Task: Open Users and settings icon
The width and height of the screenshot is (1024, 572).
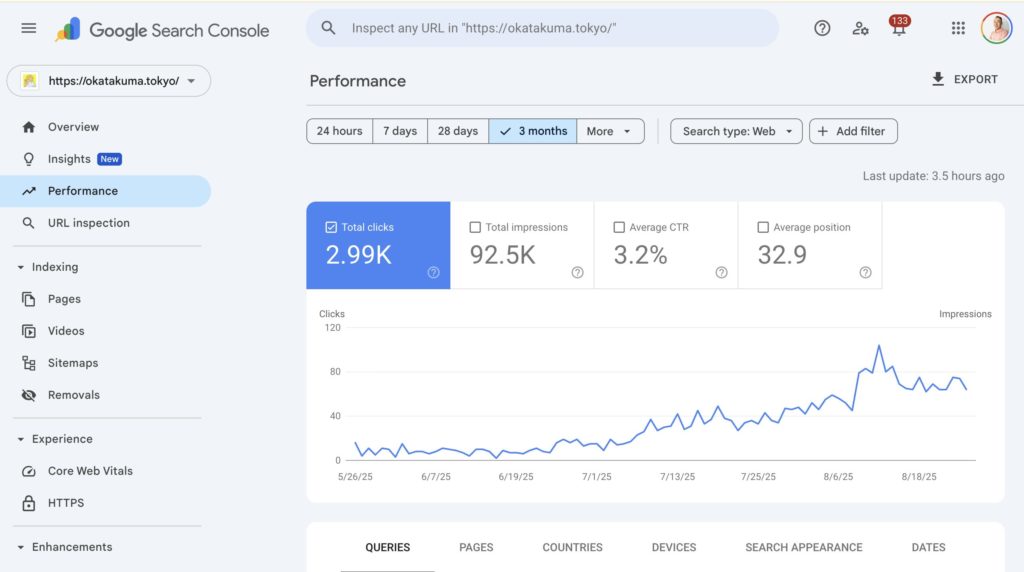Action: click(860, 28)
